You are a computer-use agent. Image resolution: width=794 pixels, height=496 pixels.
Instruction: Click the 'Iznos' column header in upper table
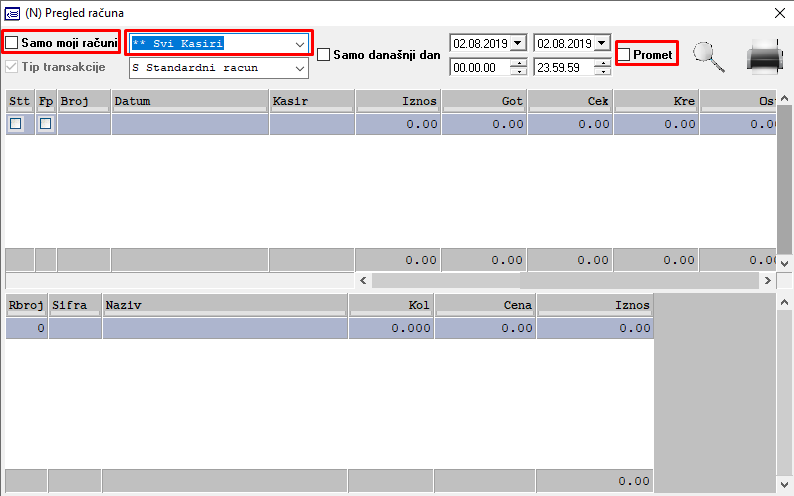click(x=398, y=101)
